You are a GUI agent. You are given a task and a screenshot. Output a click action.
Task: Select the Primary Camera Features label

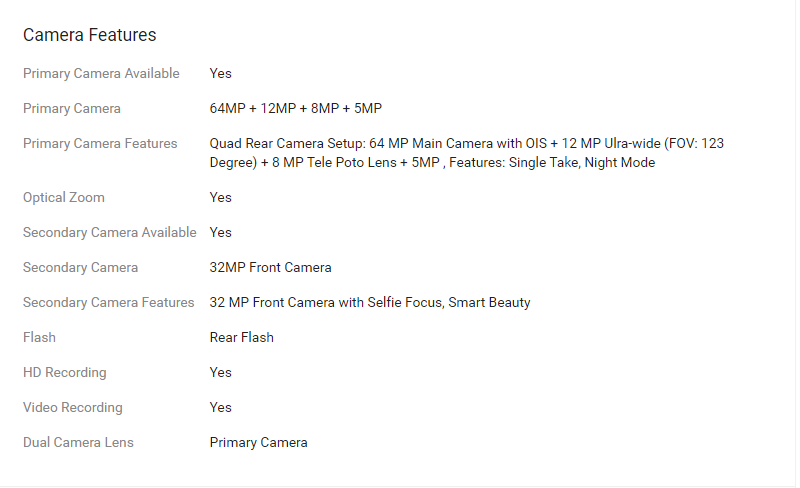(x=100, y=143)
